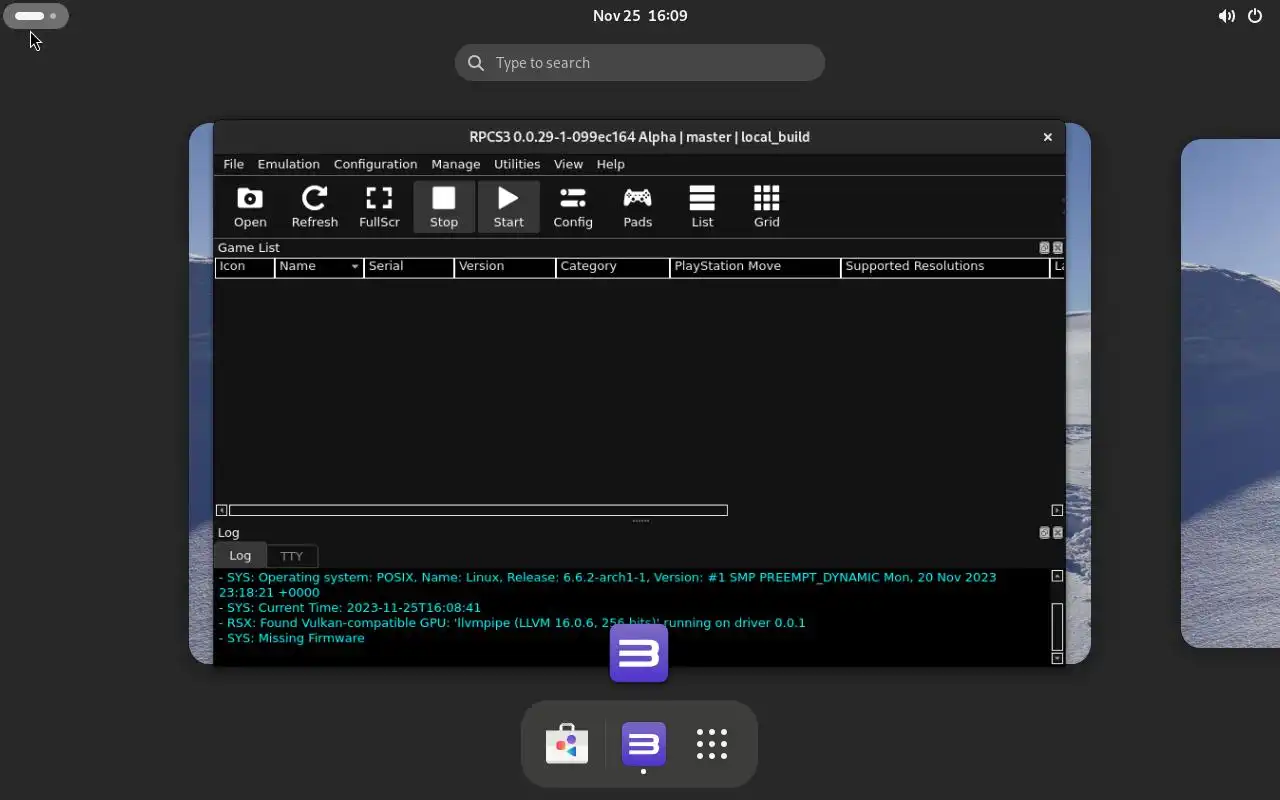Click the Refresh game list icon
This screenshot has width=1280, height=800.
[x=314, y=207]
